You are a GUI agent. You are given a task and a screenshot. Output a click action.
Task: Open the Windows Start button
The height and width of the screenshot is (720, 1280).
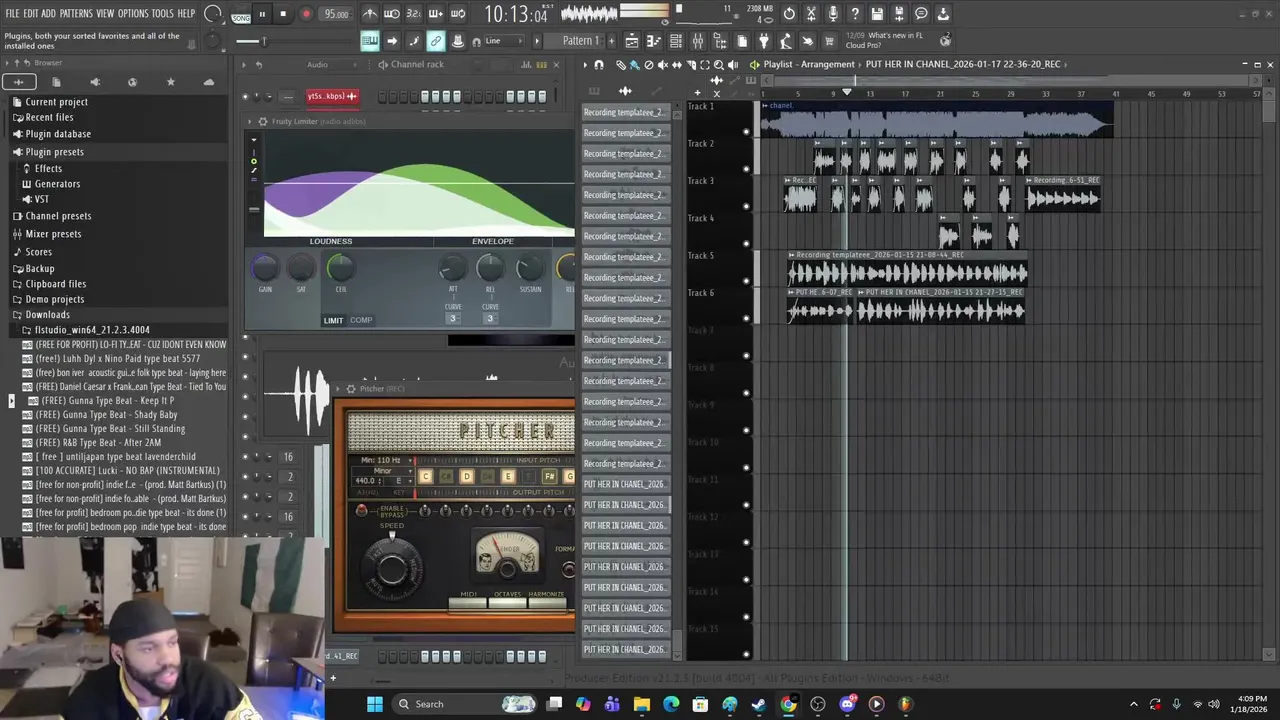point(374,704)
